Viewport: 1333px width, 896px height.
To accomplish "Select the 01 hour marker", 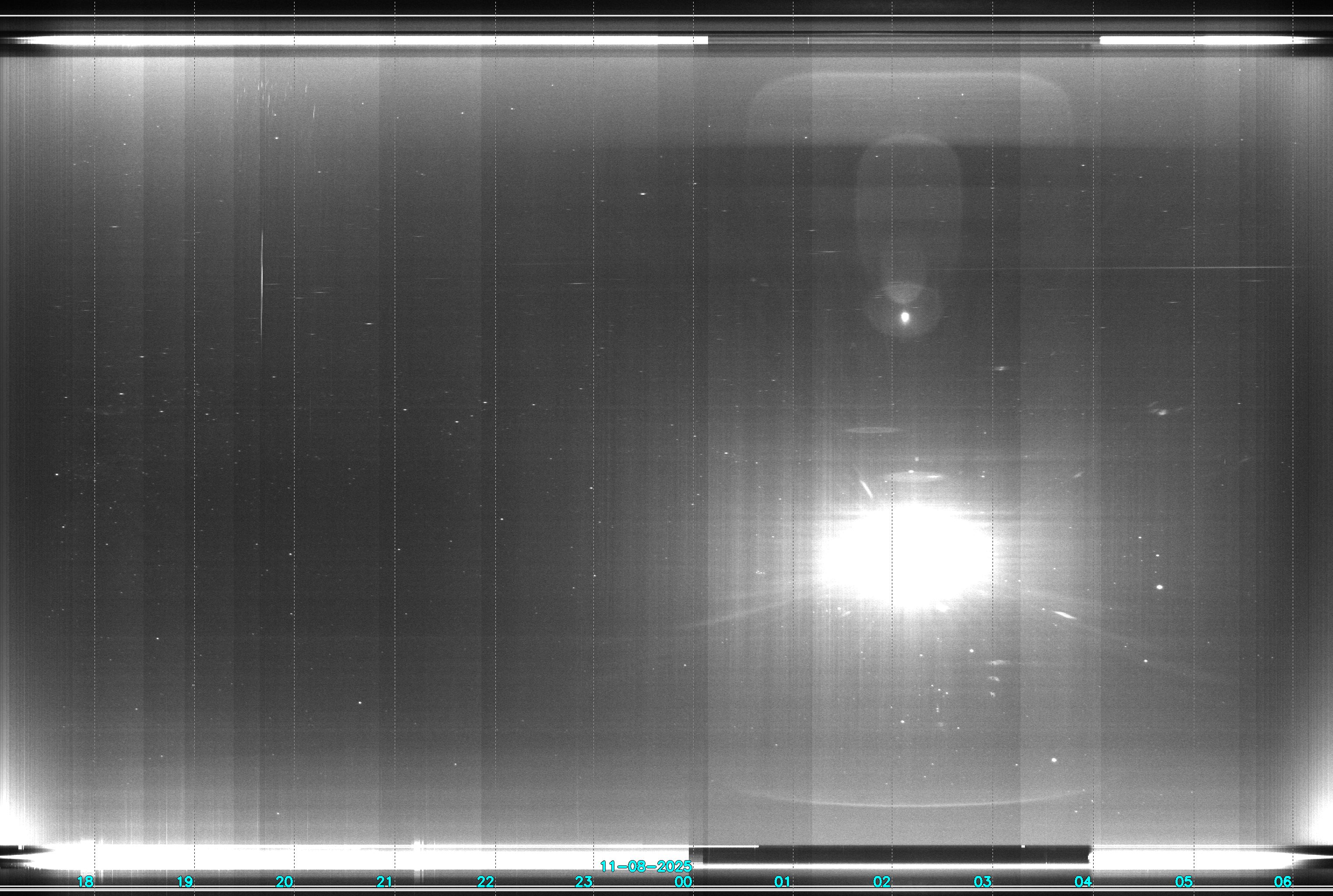I will pyautogui.click(x=782, y=882).
